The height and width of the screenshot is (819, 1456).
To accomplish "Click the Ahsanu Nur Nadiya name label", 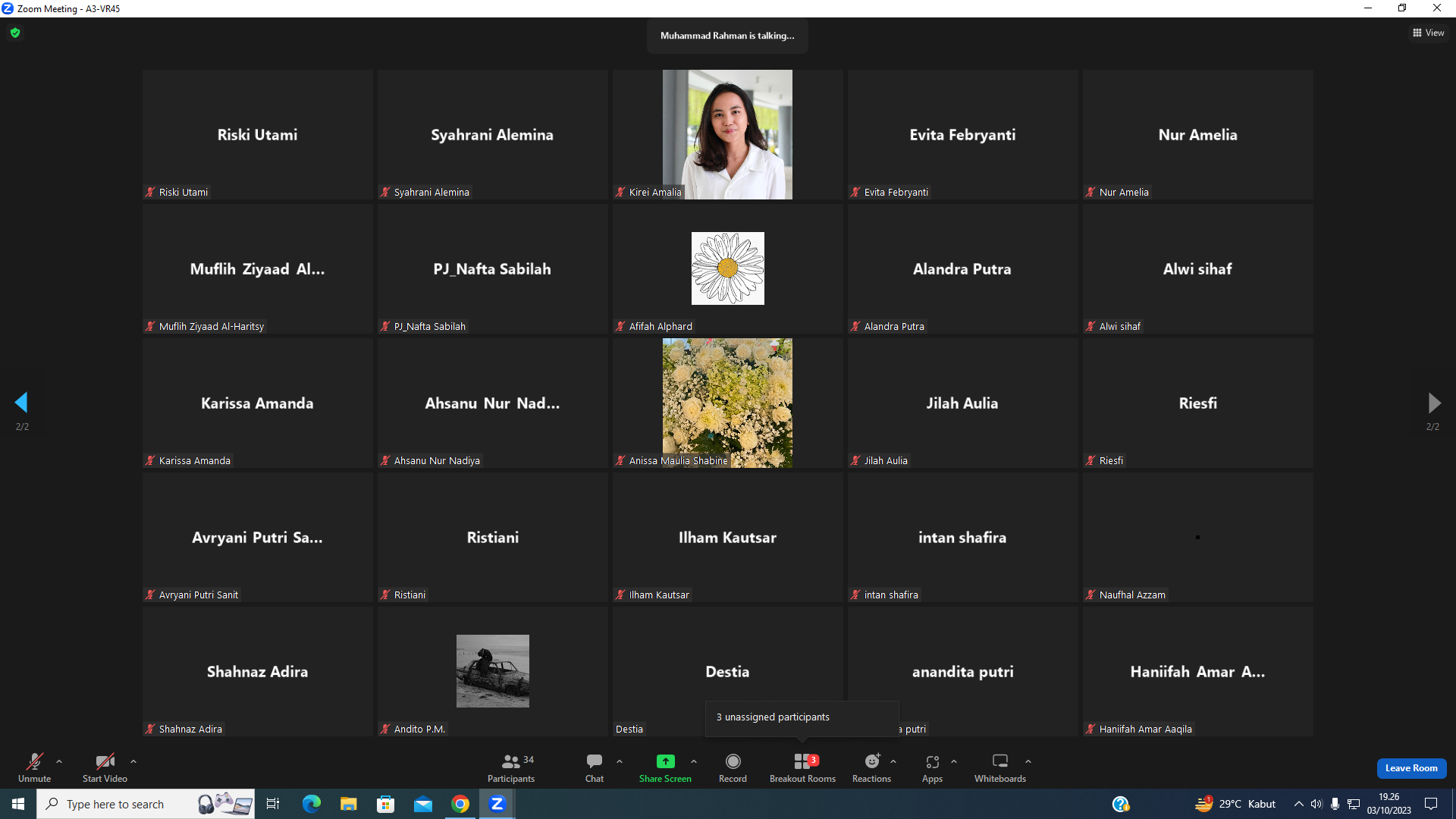I will click(437, 461).
